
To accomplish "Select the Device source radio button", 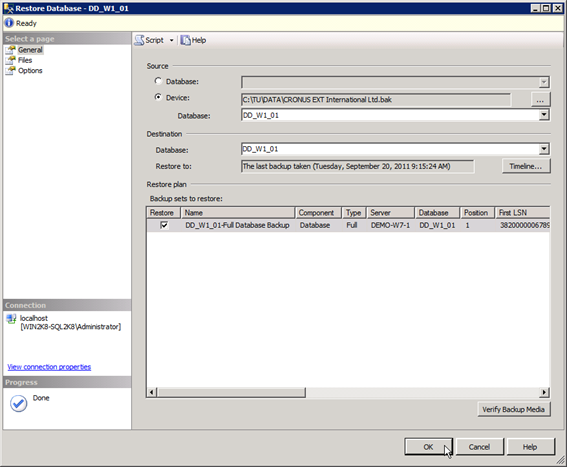I will point(158,97).
